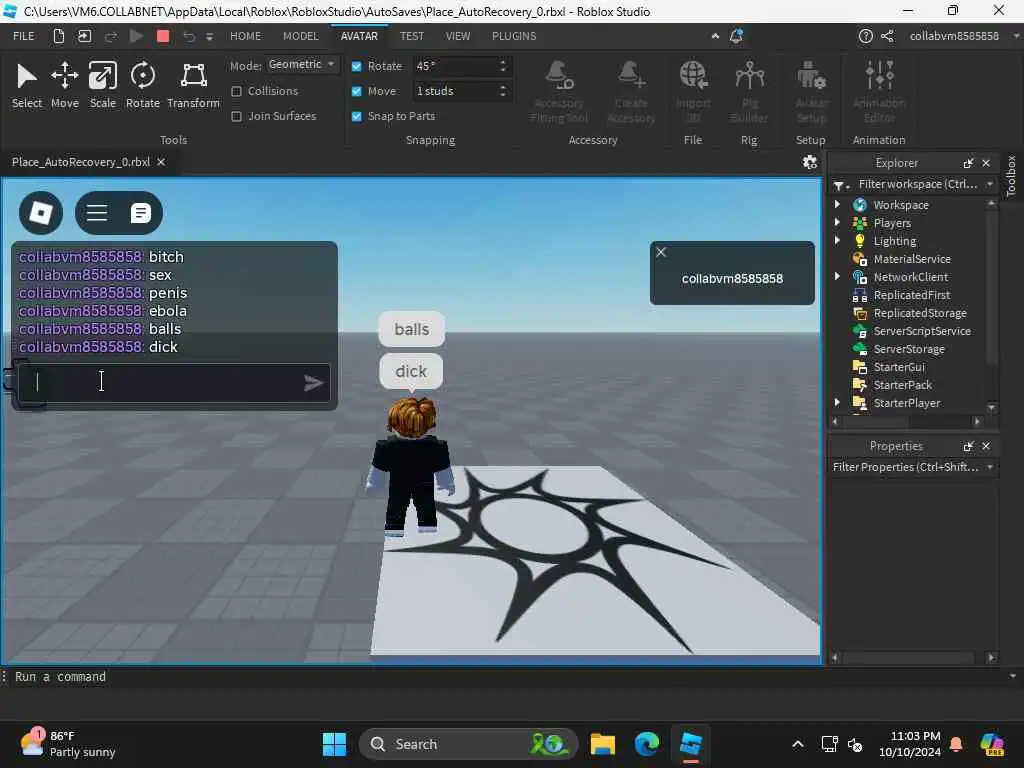Stop the running playtest

tap(163, 36)
